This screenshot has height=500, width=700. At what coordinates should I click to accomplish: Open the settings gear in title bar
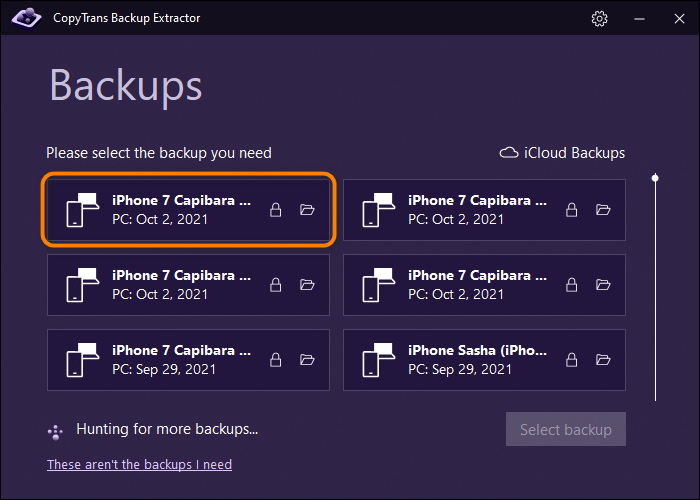[599, 19]
